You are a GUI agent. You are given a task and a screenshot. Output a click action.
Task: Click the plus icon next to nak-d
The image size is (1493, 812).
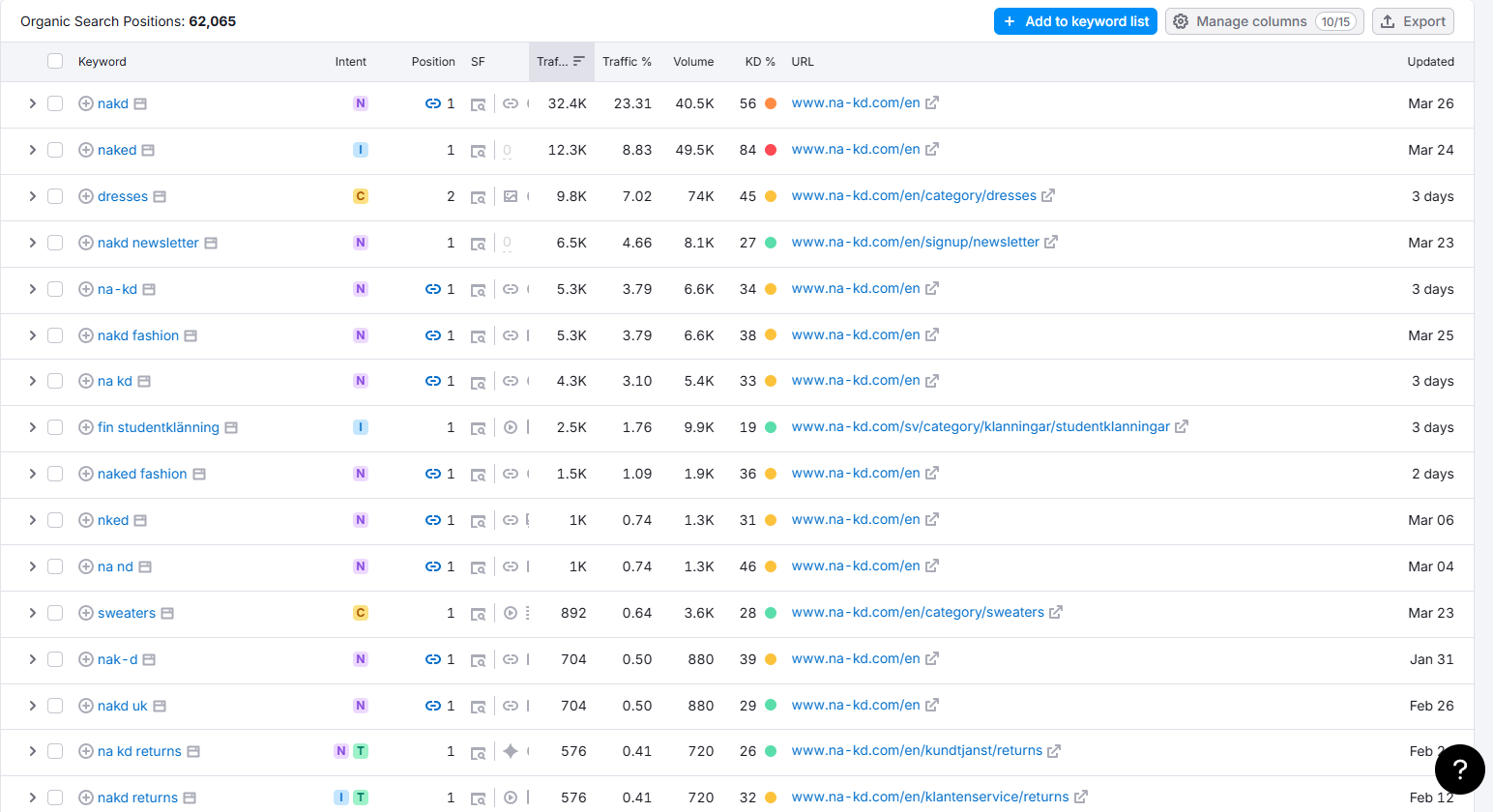[x=86, y=659]
